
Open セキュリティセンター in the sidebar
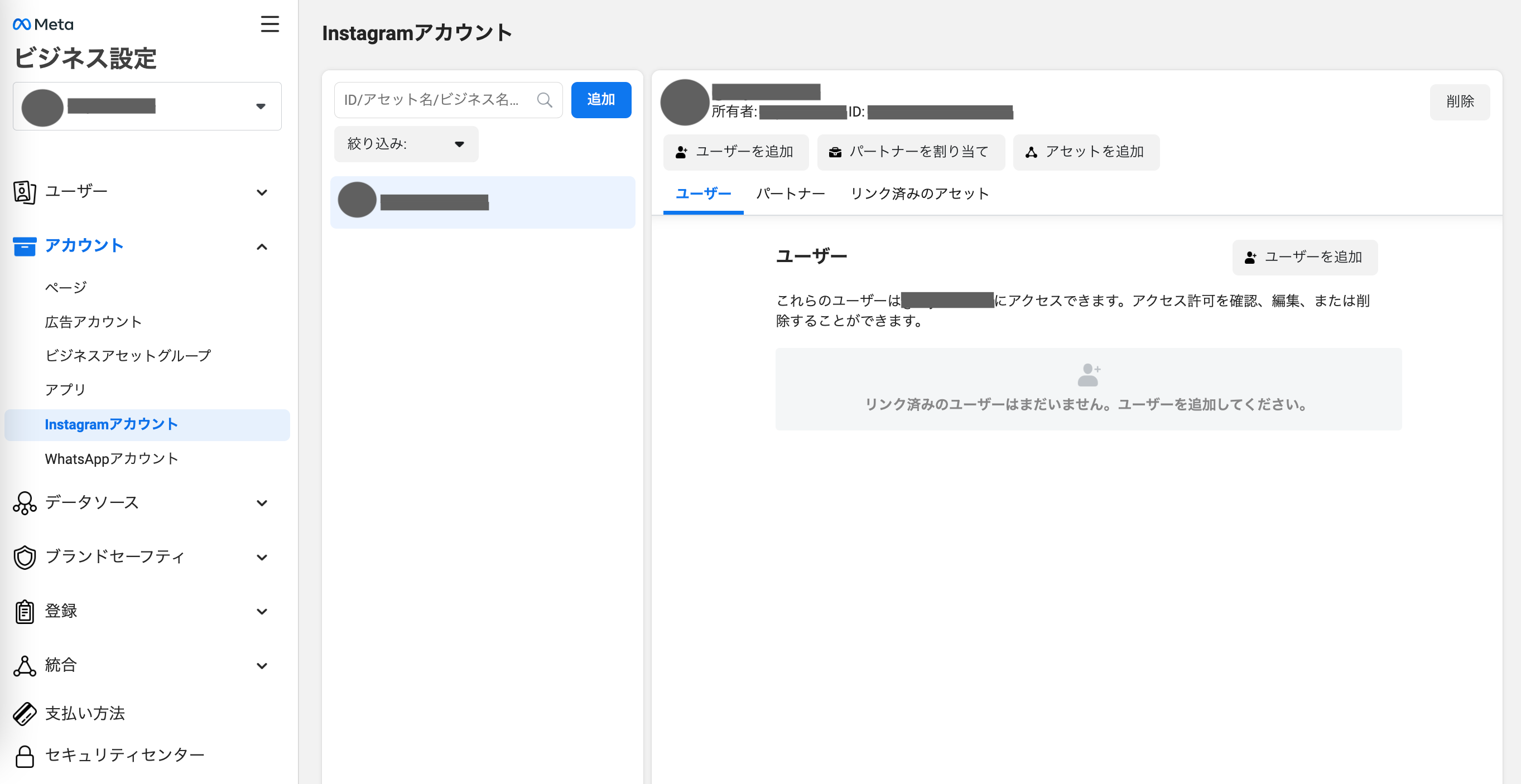[x=124, y=755]
